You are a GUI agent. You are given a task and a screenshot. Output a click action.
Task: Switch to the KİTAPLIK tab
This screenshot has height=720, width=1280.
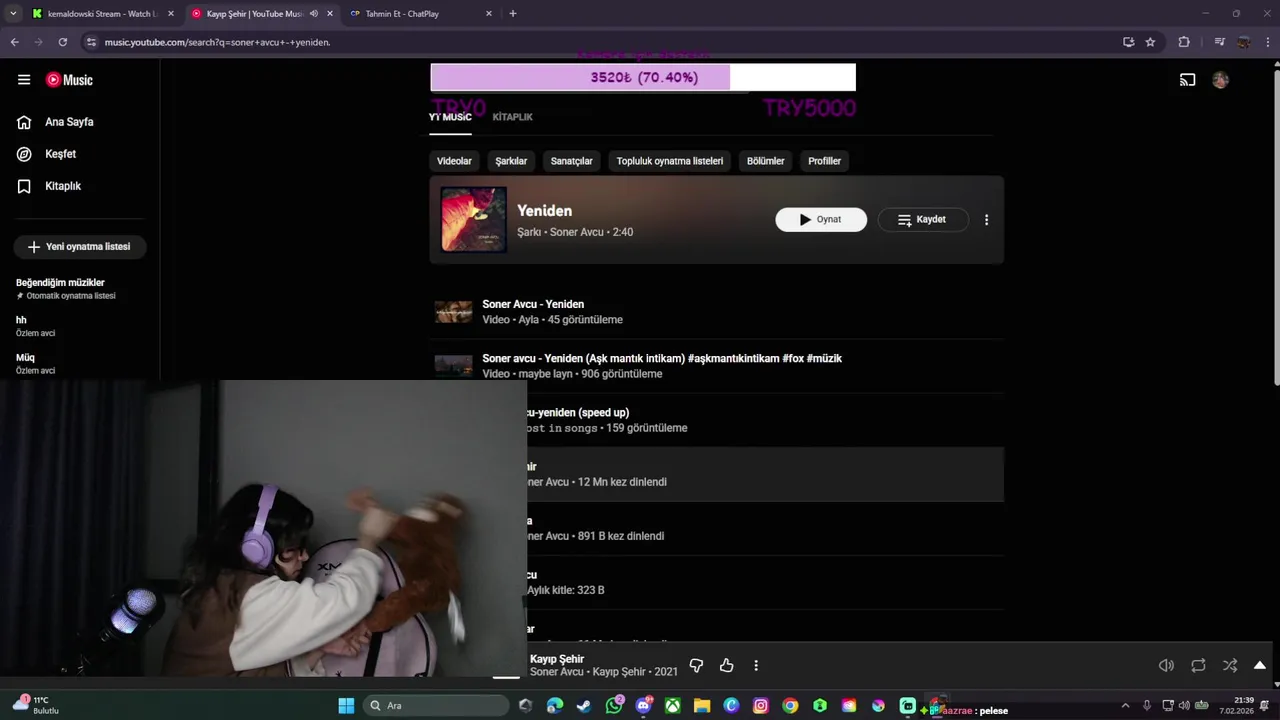tap(512, 117)
